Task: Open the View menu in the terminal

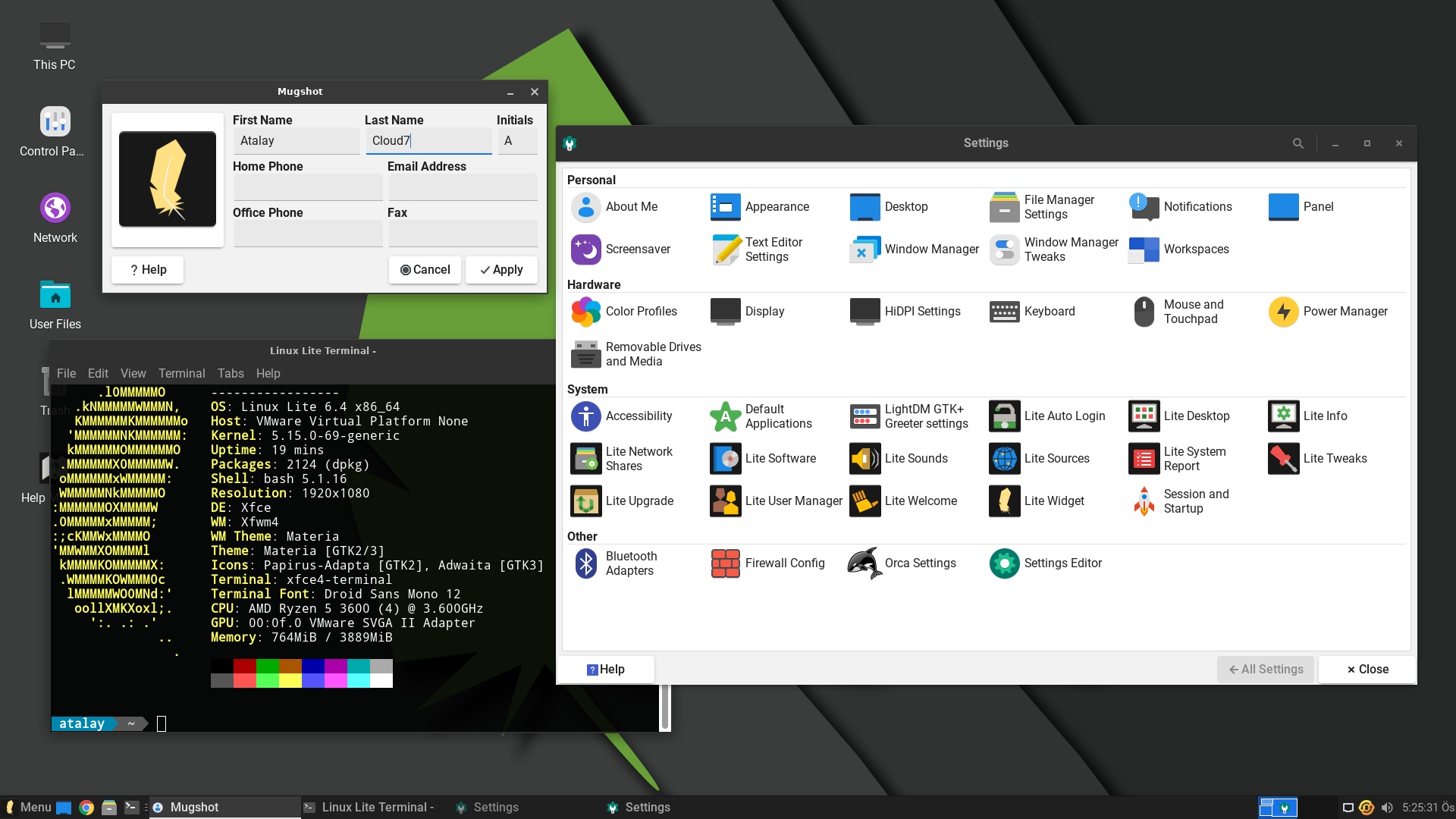Action: pos(133,374)
